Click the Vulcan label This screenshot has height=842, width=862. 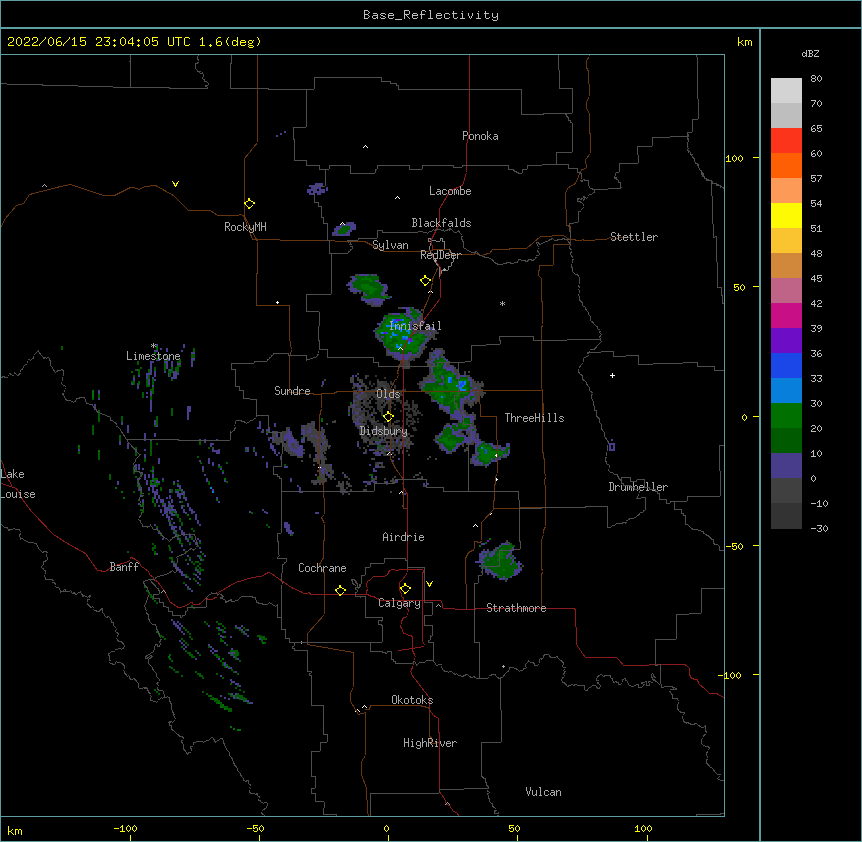pos(543,792)
